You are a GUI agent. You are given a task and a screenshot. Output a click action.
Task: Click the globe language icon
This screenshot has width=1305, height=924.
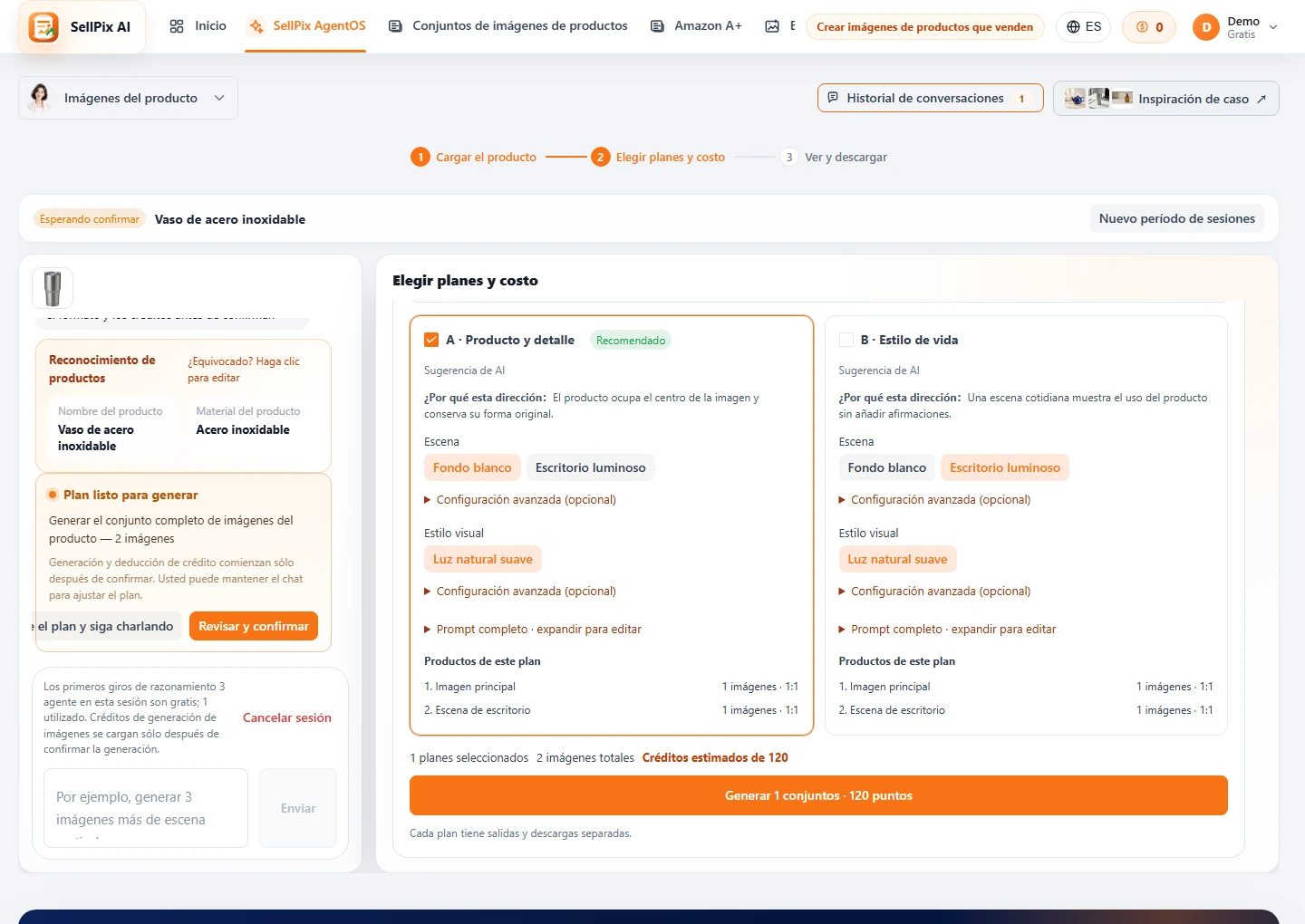[1073, 27]
